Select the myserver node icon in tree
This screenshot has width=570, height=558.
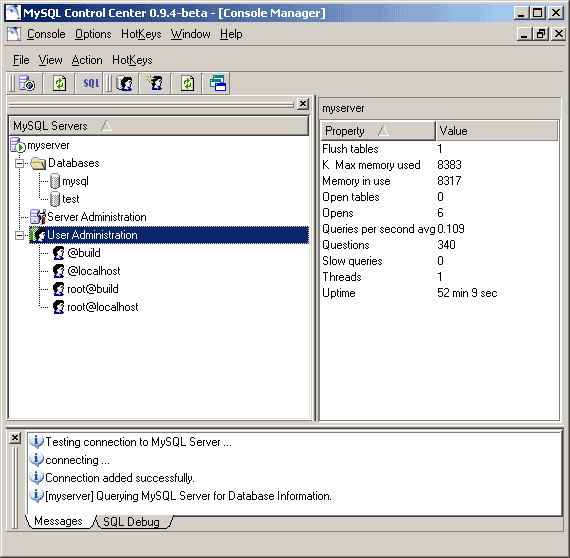(17, 145)
